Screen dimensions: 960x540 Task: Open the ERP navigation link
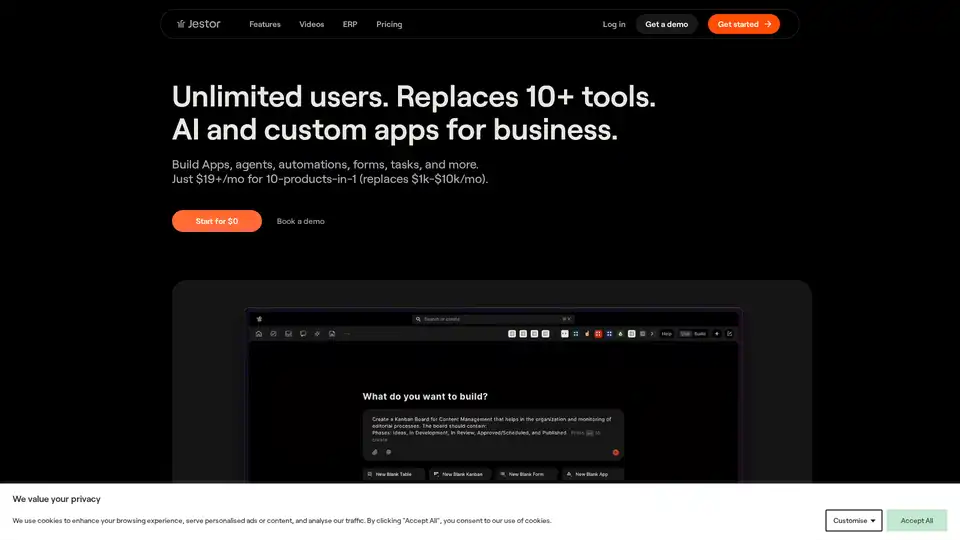(350, 24)
